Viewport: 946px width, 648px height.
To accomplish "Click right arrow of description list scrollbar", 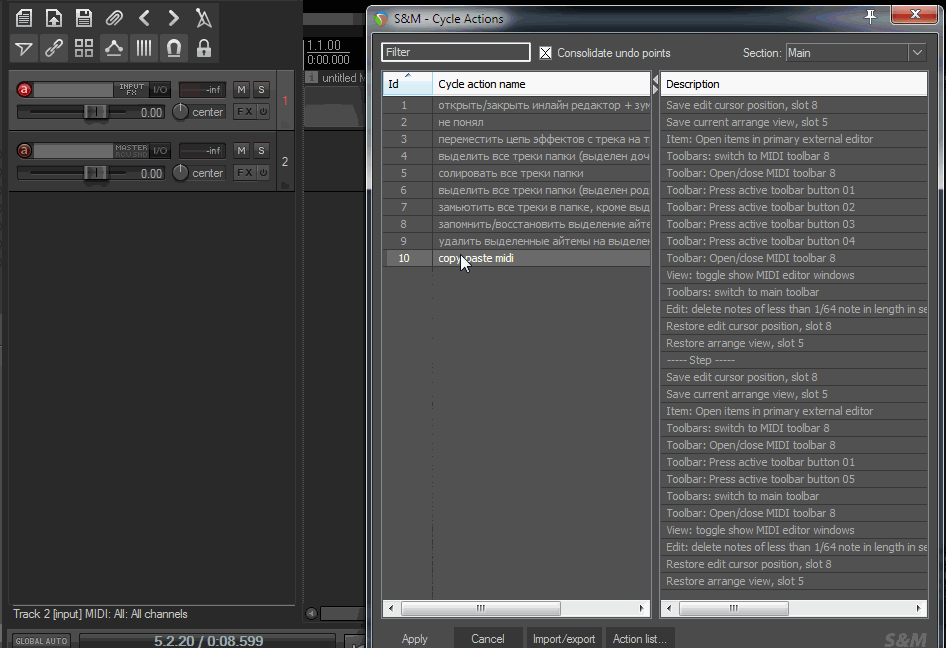I will pos(919,608).
